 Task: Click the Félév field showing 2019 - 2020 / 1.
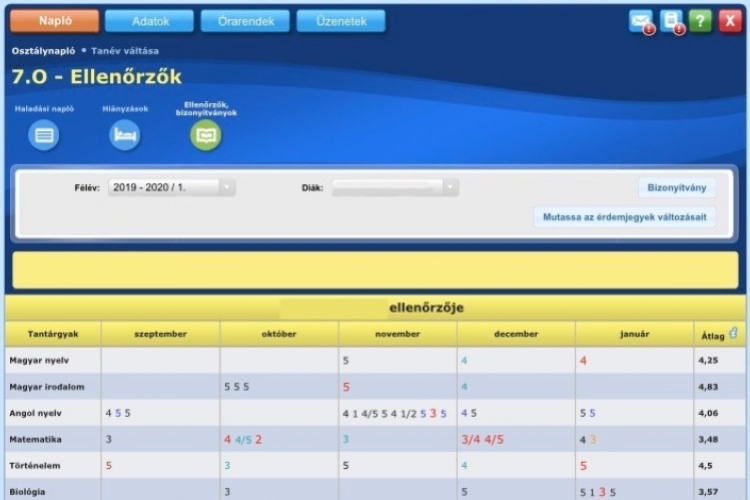coord(172,188)
